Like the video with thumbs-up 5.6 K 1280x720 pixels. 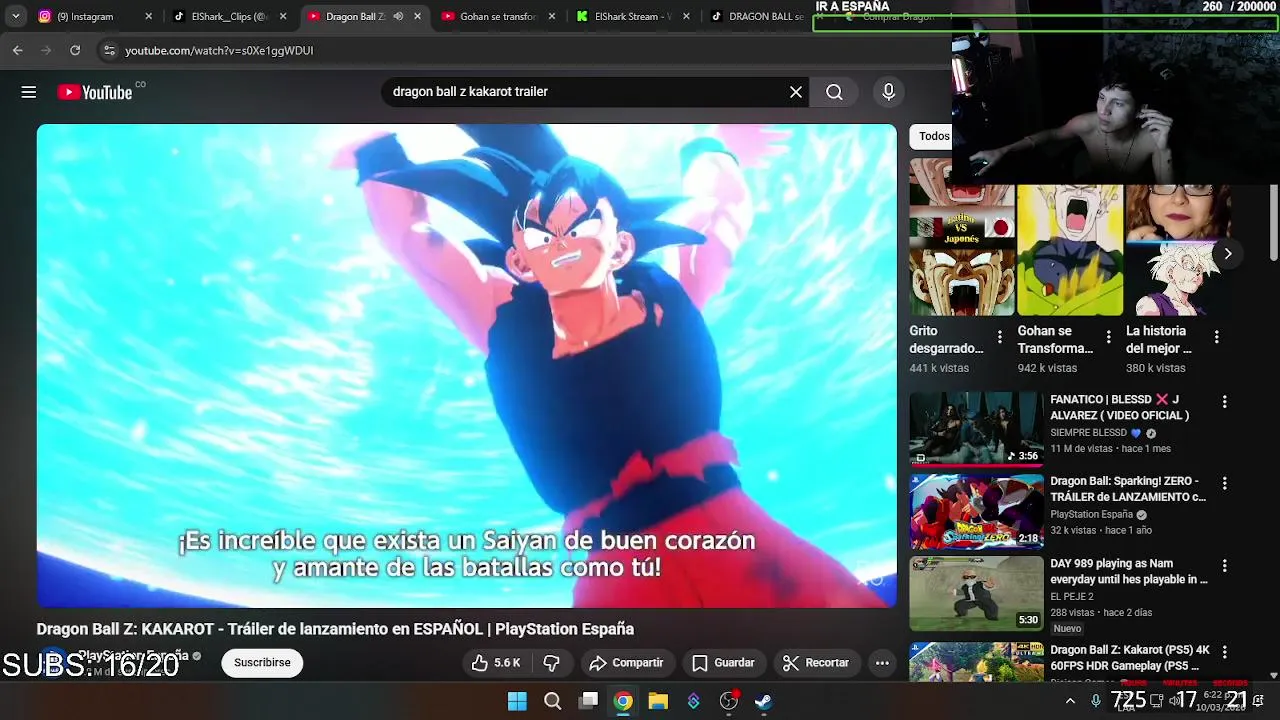click(497, 663)
